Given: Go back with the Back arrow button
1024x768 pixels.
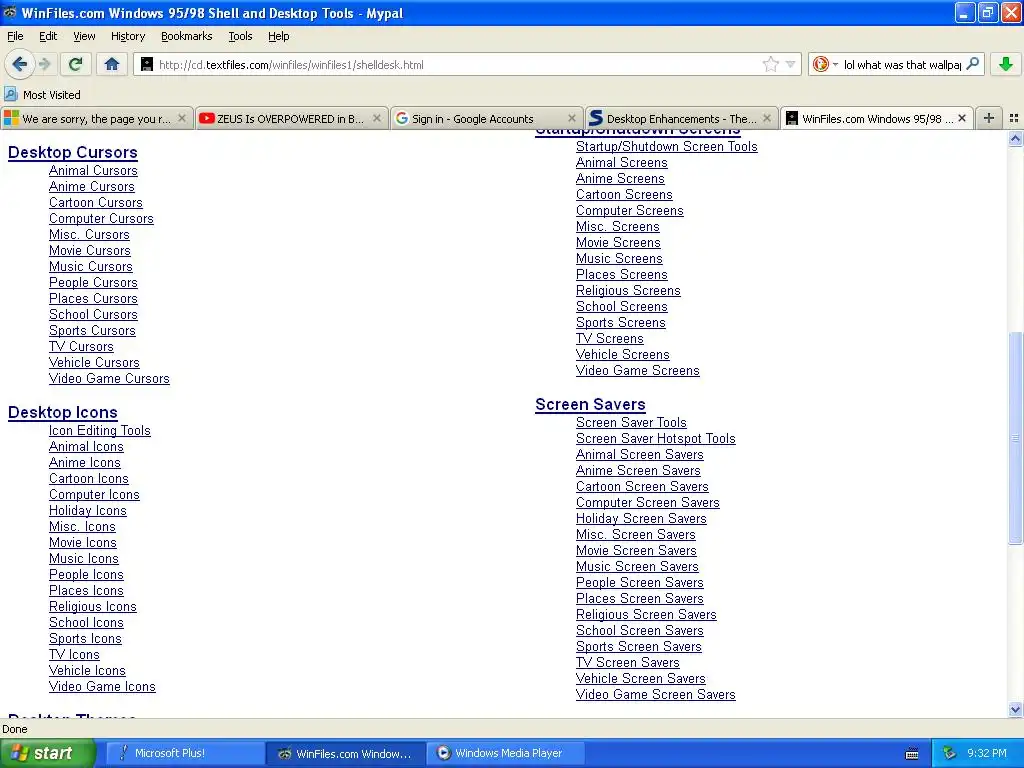Looking at the screenshot, I should click(19, 64).
